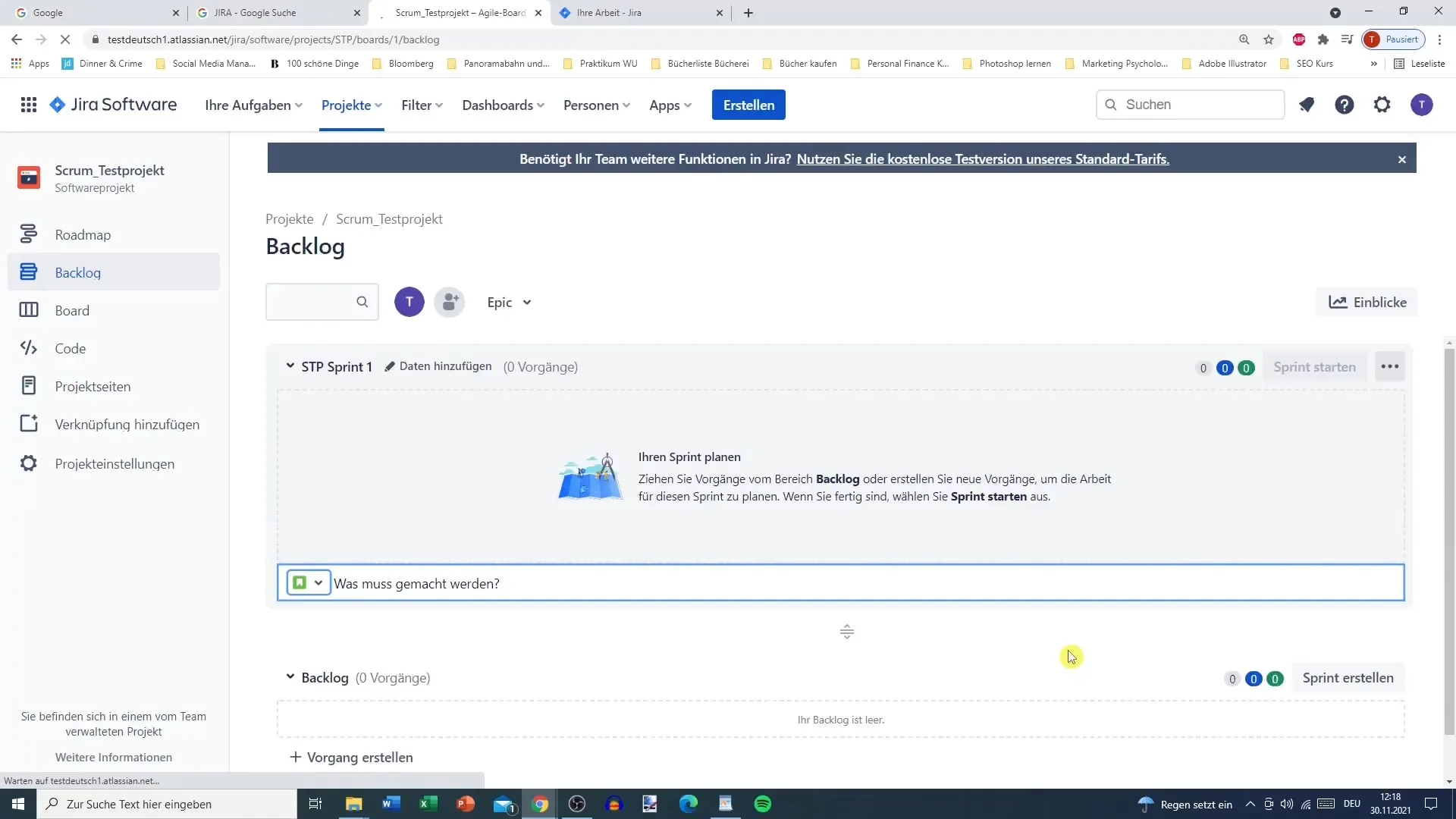
Task: Focus the Suchen search field
Action: pyautogui.click(x=1190, y=105)
